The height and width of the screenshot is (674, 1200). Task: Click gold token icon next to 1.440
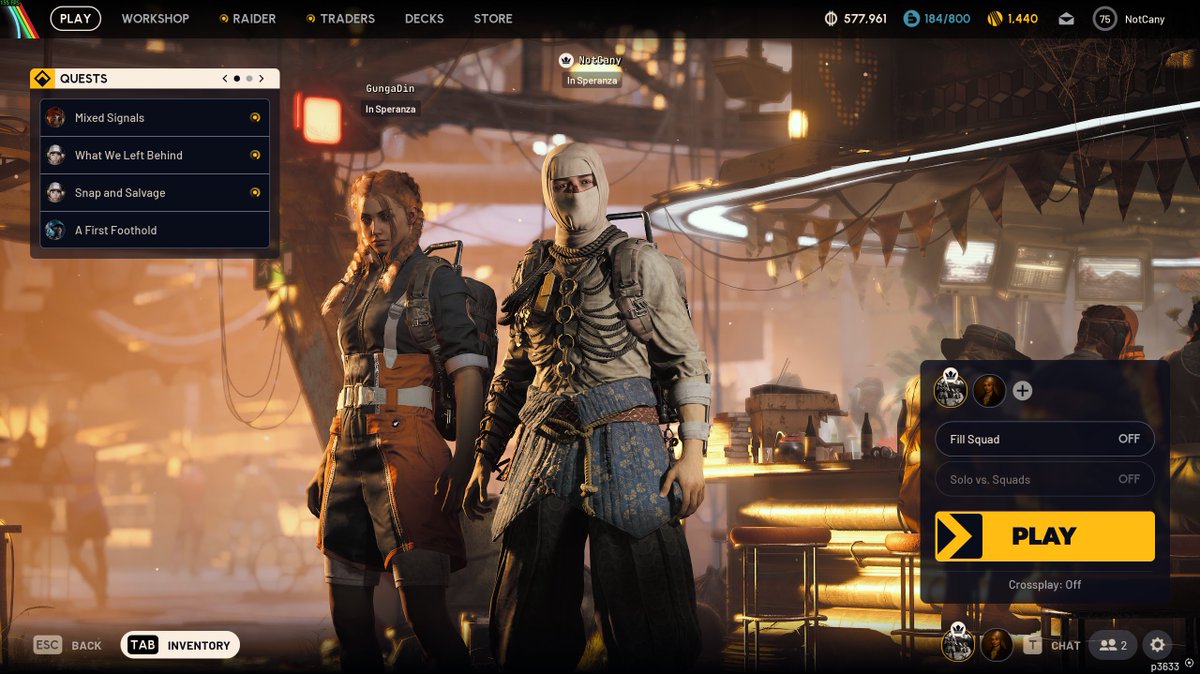994,18
